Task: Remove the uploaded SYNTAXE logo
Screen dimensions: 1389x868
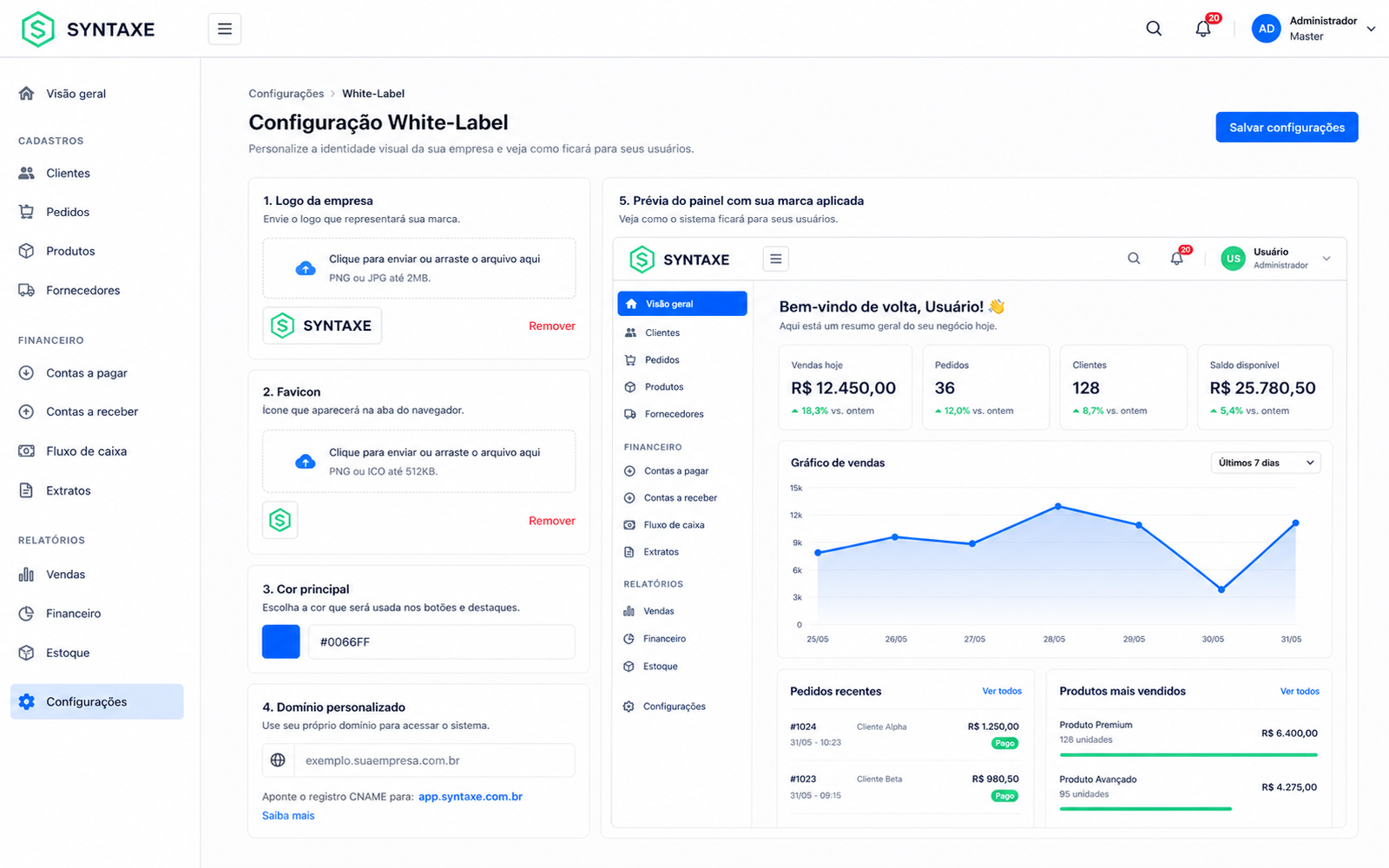Action: pyautogui.click(x=552, y=326)
